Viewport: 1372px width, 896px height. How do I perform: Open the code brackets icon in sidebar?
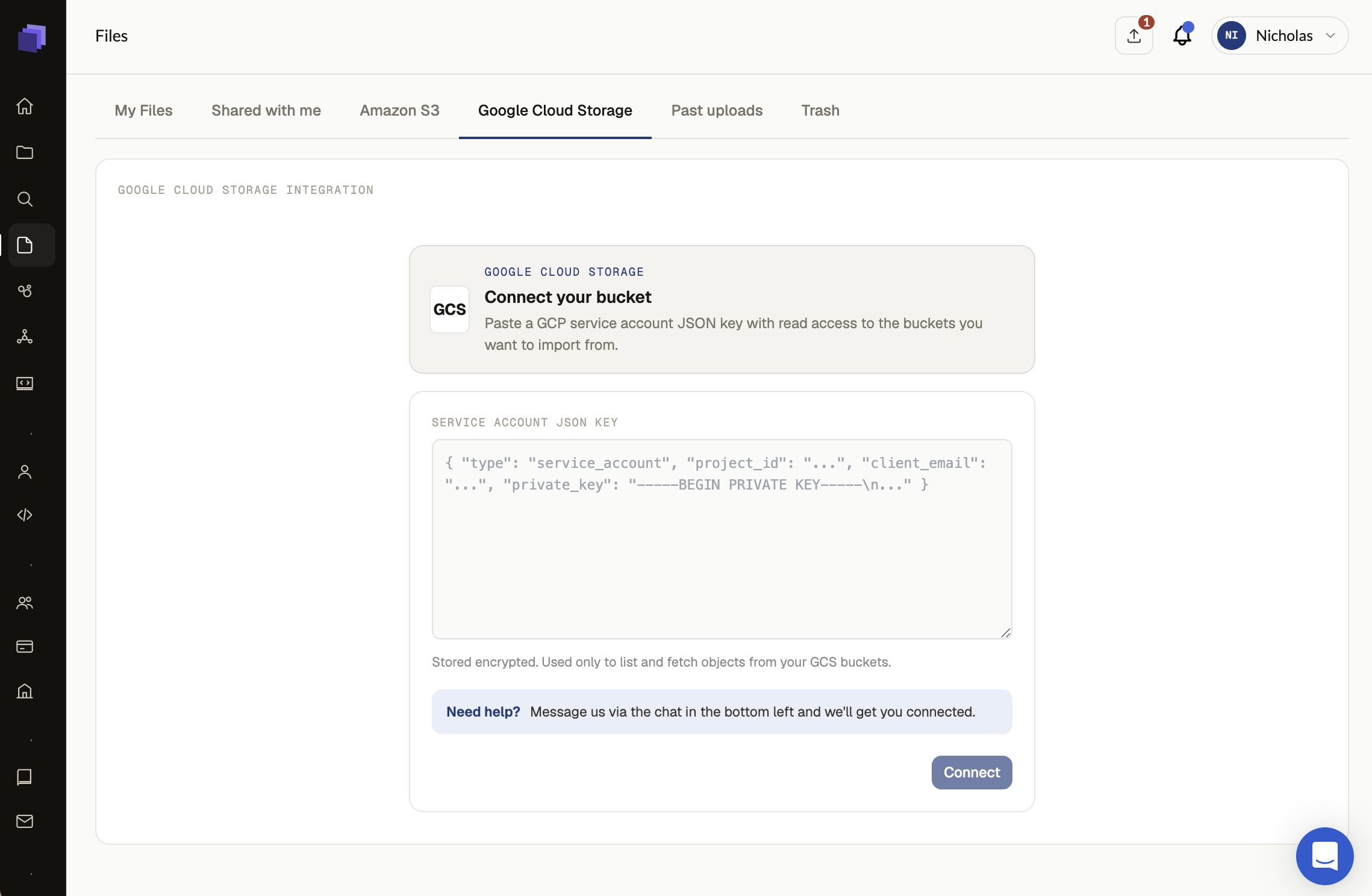25,515
